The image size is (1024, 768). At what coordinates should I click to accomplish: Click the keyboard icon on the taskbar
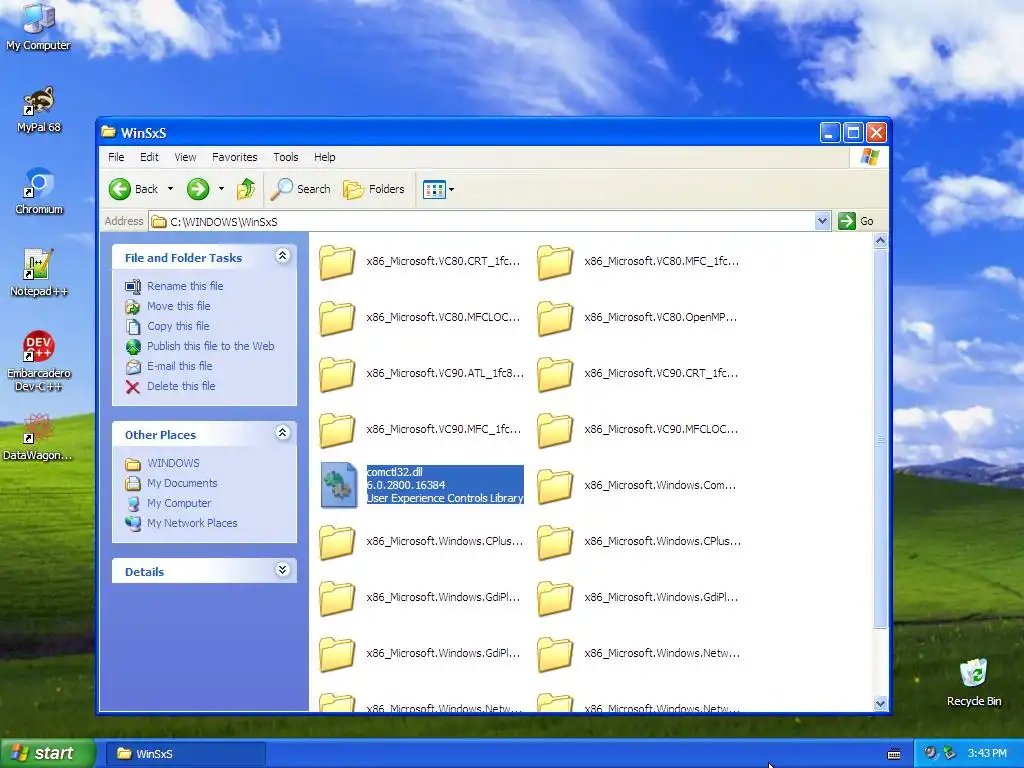[894, 754]
